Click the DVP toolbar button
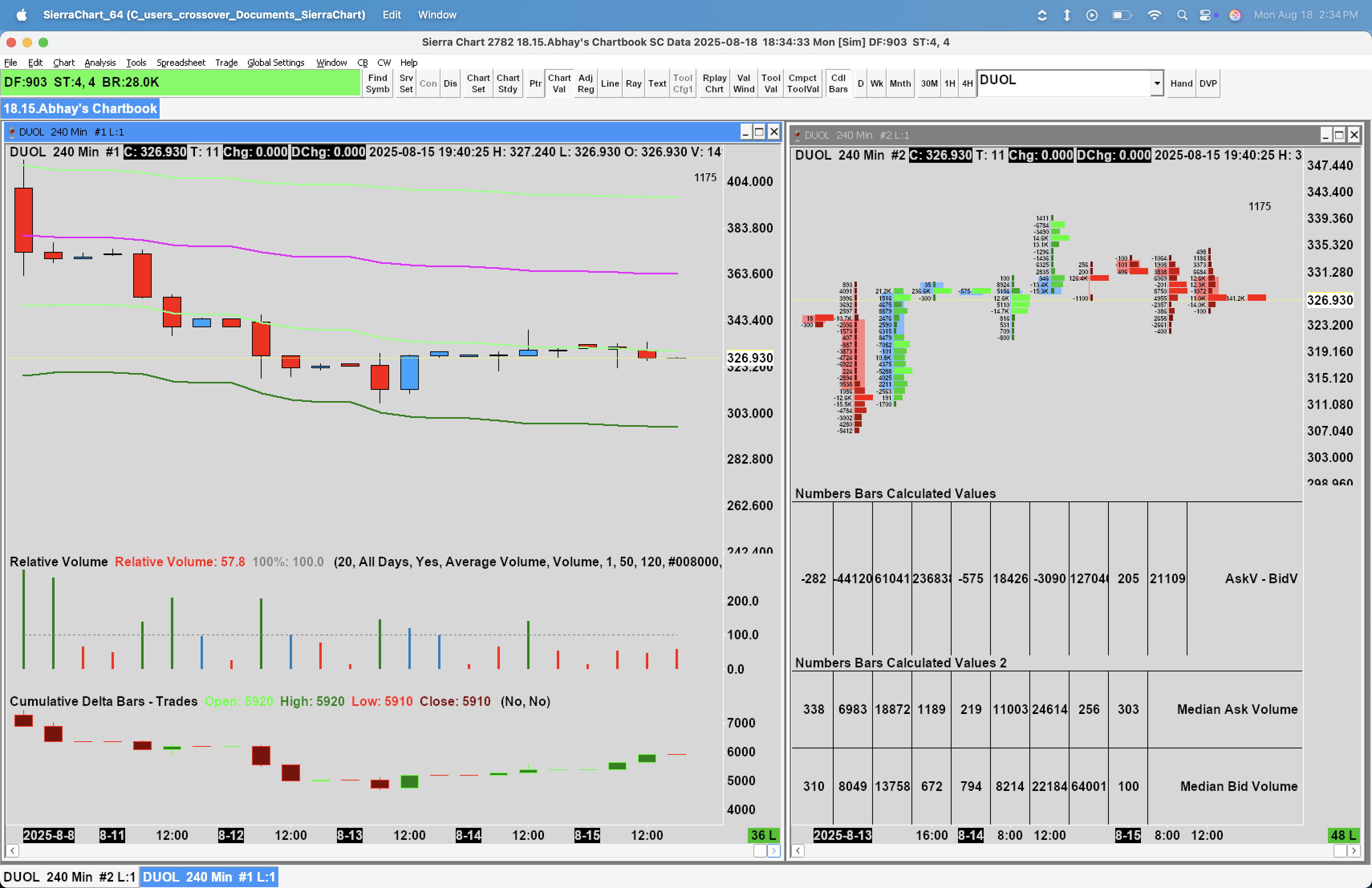The height and width of the screenshot is (888, 1372). (x=1208, y=83)
